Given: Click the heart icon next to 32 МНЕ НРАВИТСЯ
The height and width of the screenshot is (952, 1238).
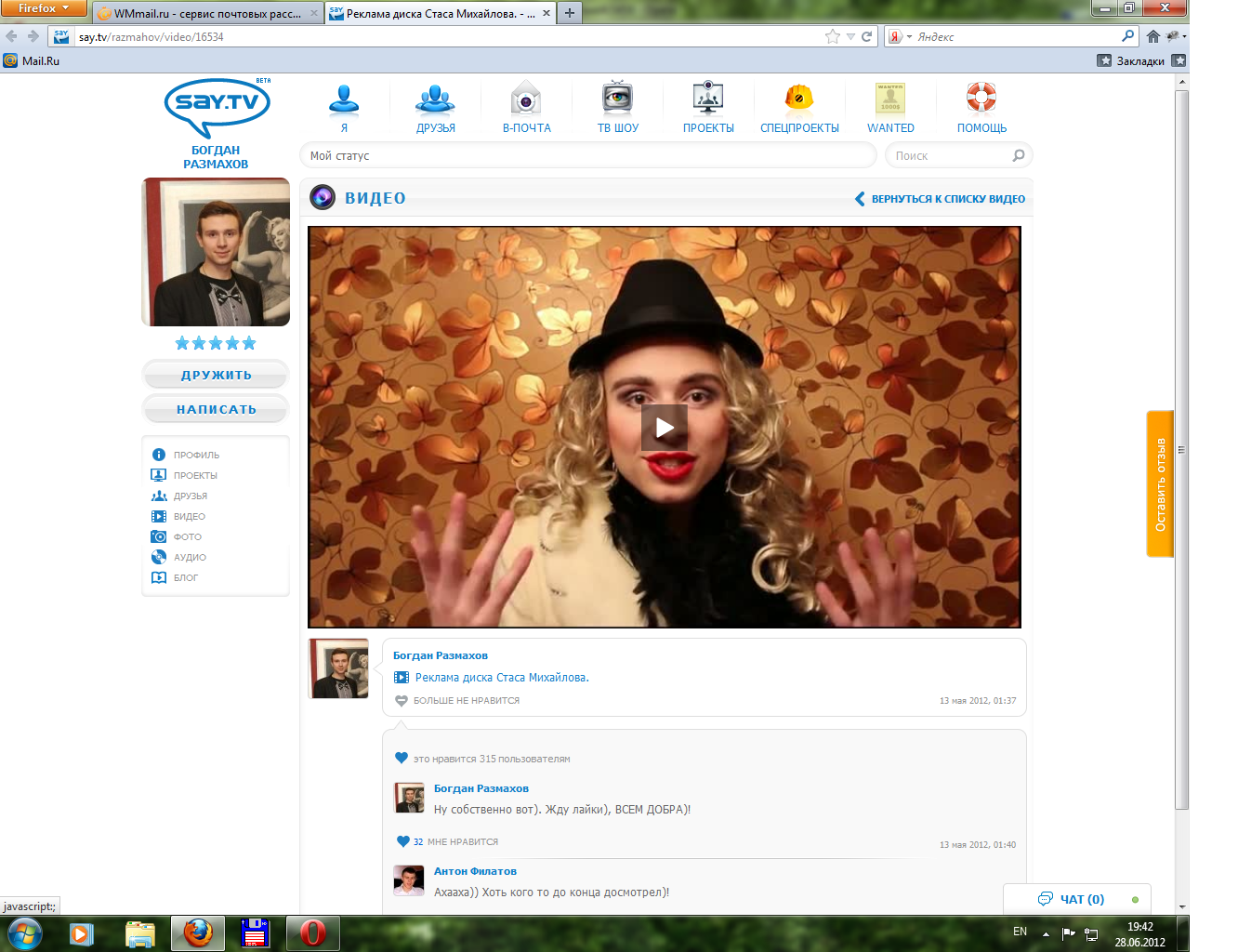Looking at the screenshot, I should tap(402, 841).
